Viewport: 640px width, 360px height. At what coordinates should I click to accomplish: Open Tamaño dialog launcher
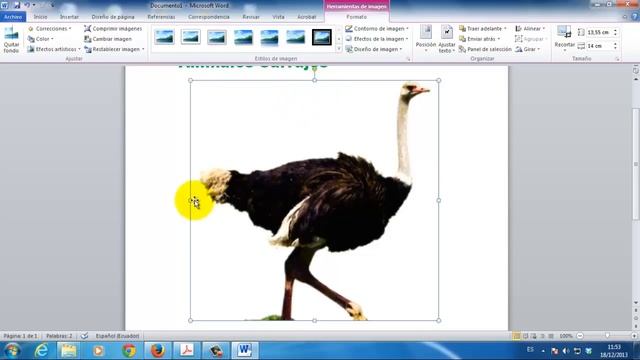point(617,59)
